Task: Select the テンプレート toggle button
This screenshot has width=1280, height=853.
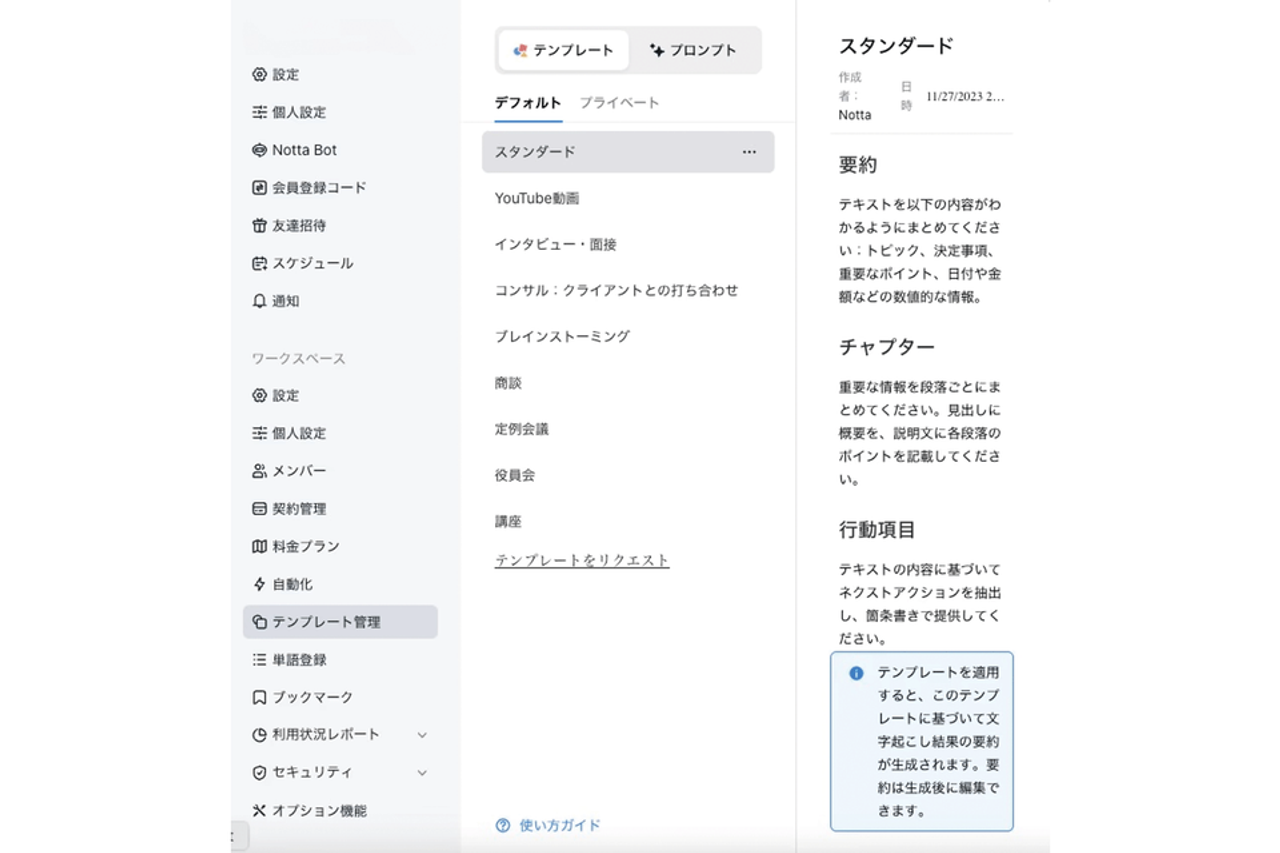Action: point(564,50)
